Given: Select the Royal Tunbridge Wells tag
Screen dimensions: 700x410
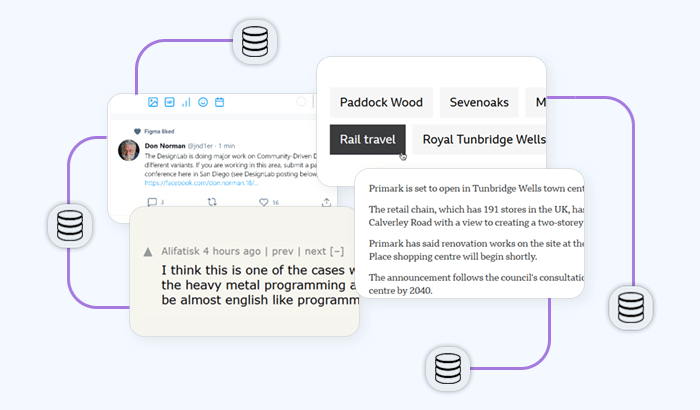Looking at the screenshot, I should pyautogui.click(x=479, y=139).
